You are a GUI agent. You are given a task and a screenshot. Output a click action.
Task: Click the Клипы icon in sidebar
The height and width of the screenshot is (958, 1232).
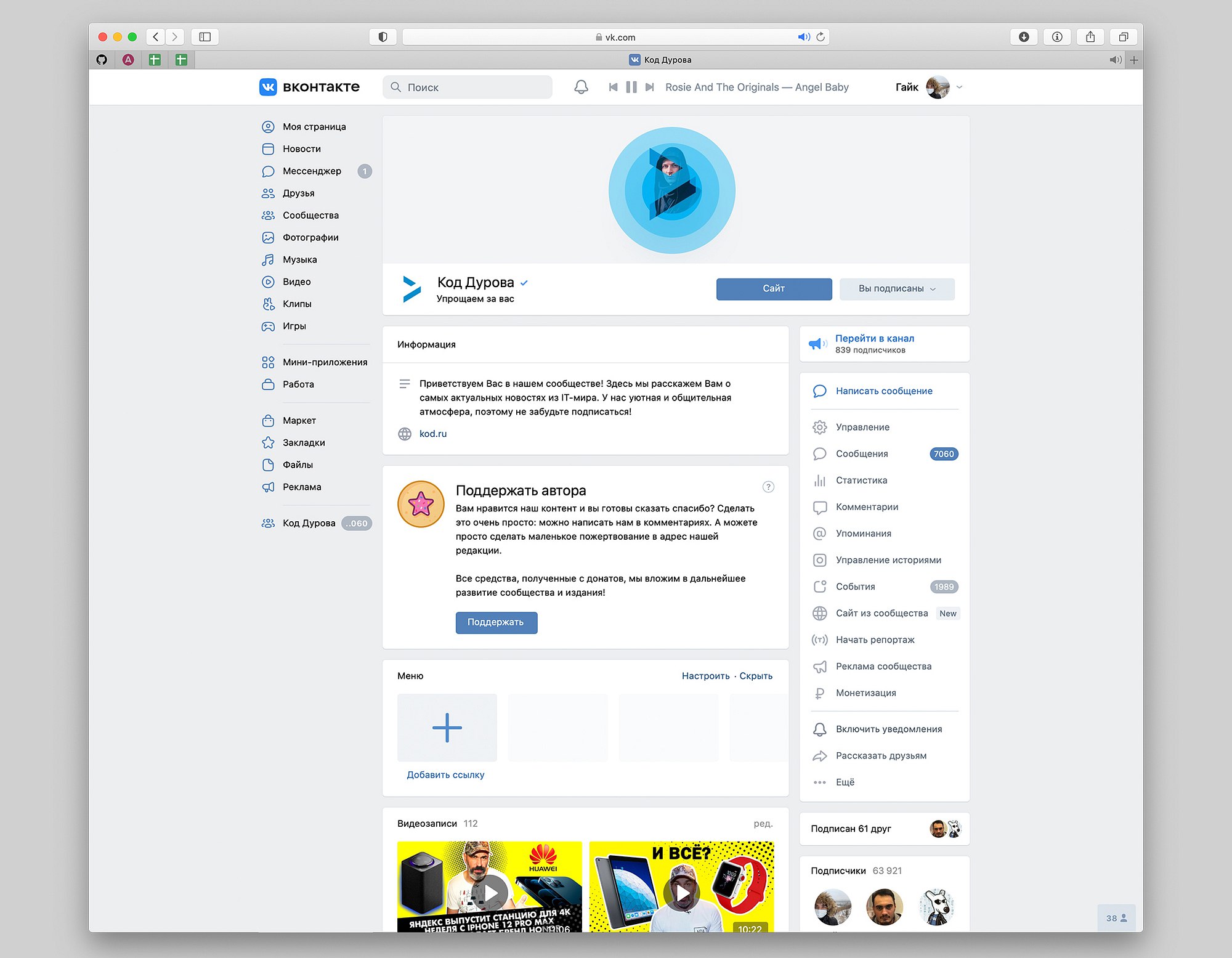tap(268, 304)
